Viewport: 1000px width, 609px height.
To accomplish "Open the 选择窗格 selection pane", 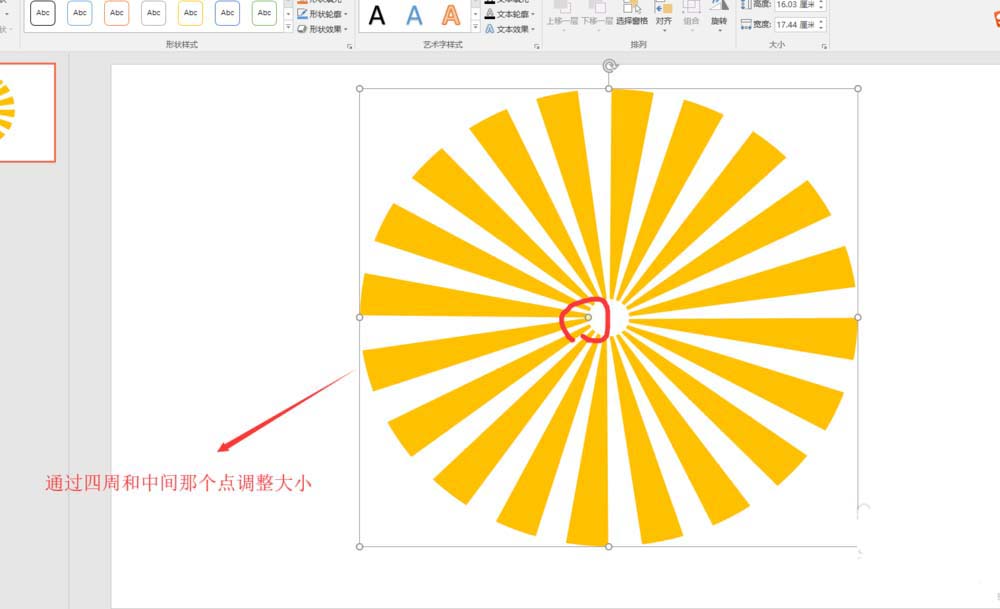I will point(632,14).
